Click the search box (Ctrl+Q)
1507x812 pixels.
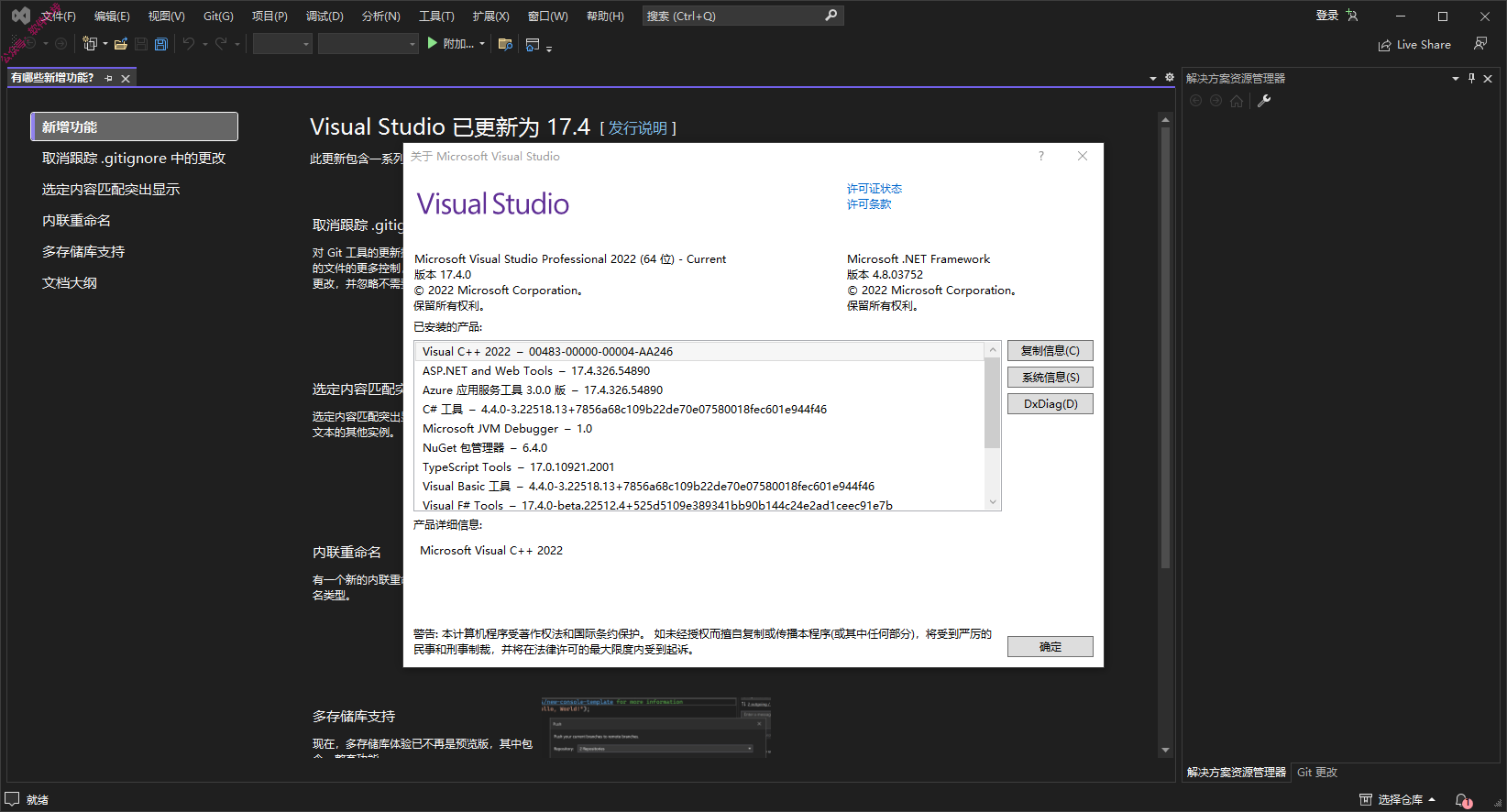click(742, 16)
